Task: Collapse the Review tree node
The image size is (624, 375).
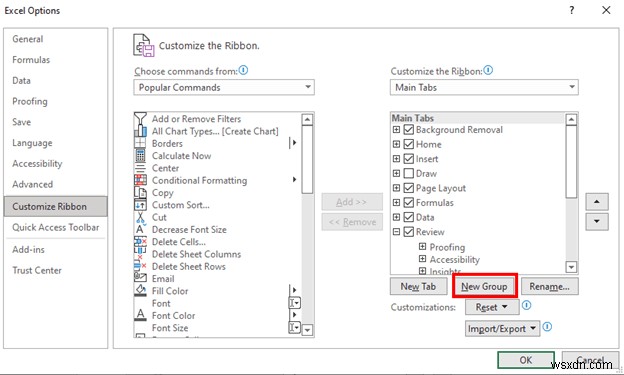Action: [x=396, y=232]
